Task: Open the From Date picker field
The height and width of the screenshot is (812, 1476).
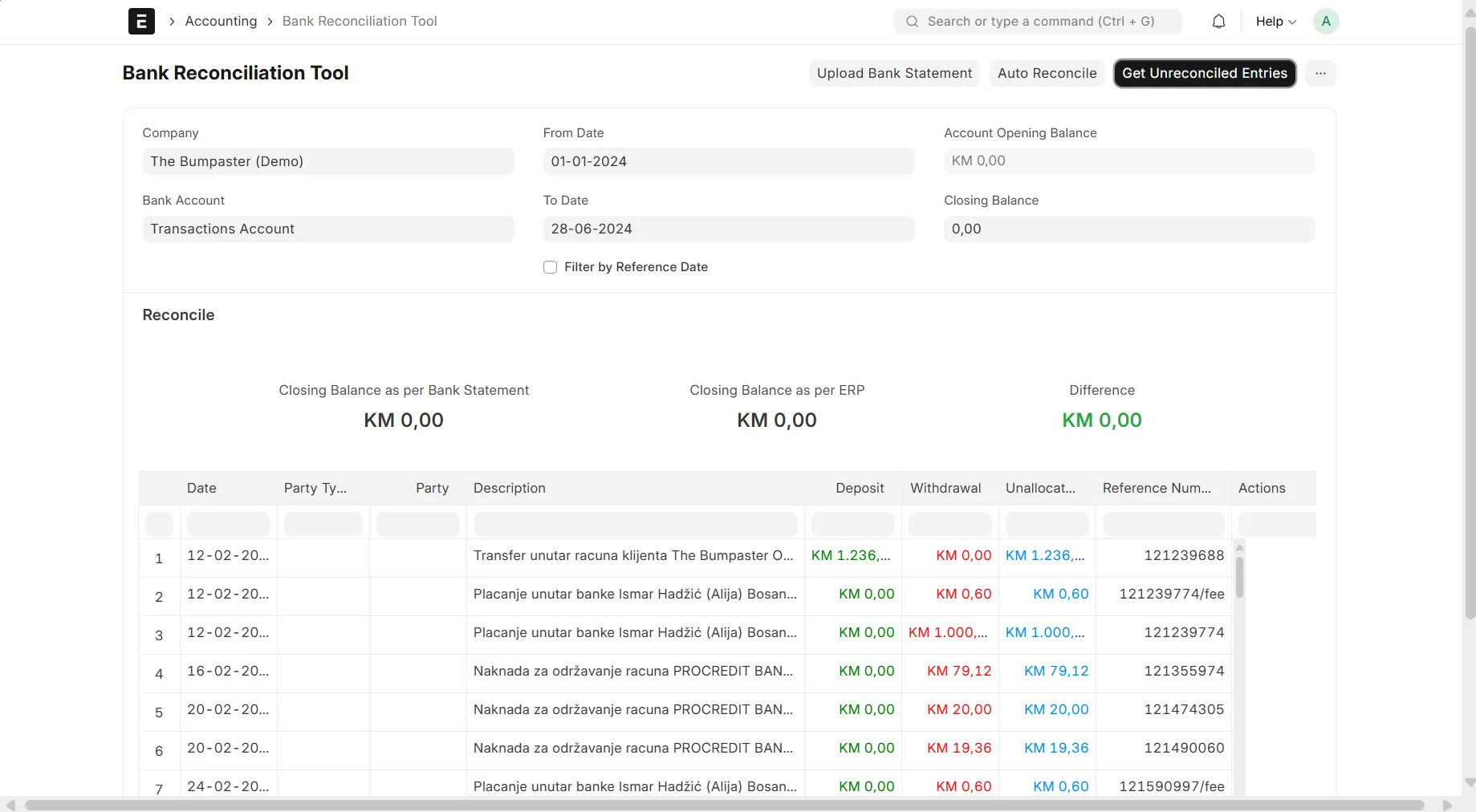Action: tap(729, 161)
